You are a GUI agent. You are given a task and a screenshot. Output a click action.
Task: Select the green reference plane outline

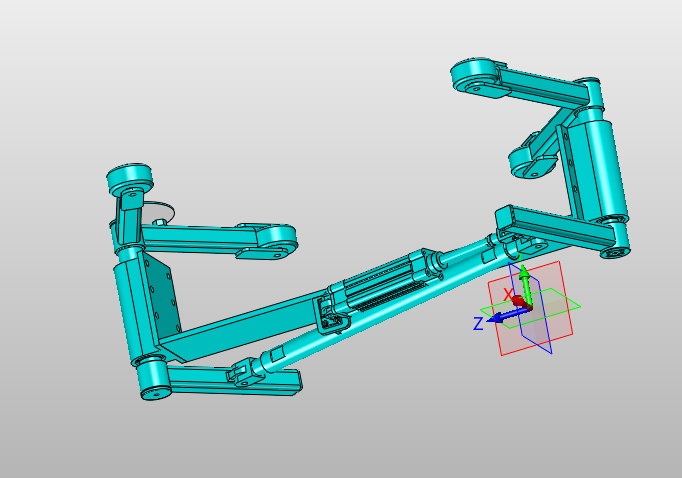pos(530,308)
